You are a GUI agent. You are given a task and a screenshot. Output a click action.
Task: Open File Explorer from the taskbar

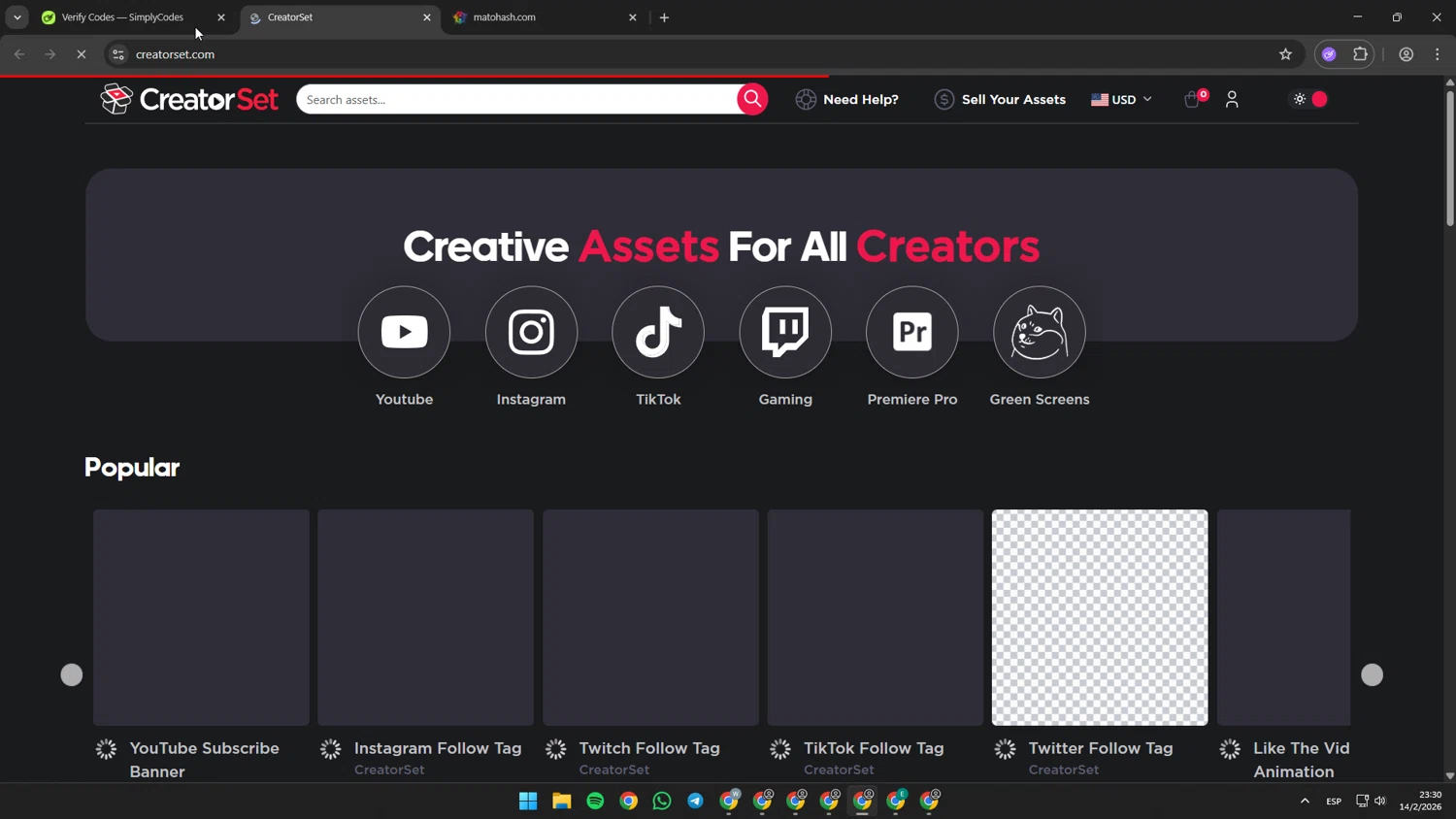pyautogui.click(x=562, y=801)
